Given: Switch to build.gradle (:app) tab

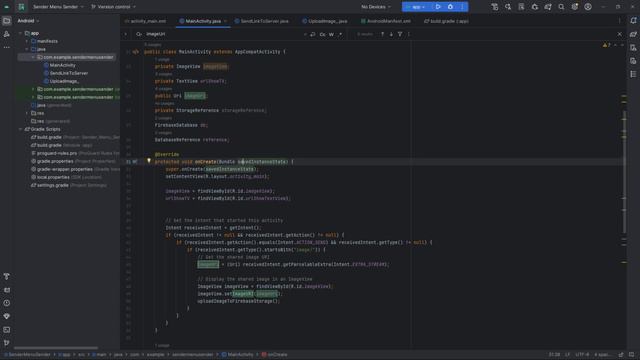Looking at the screenshot, I should (446, 21).
